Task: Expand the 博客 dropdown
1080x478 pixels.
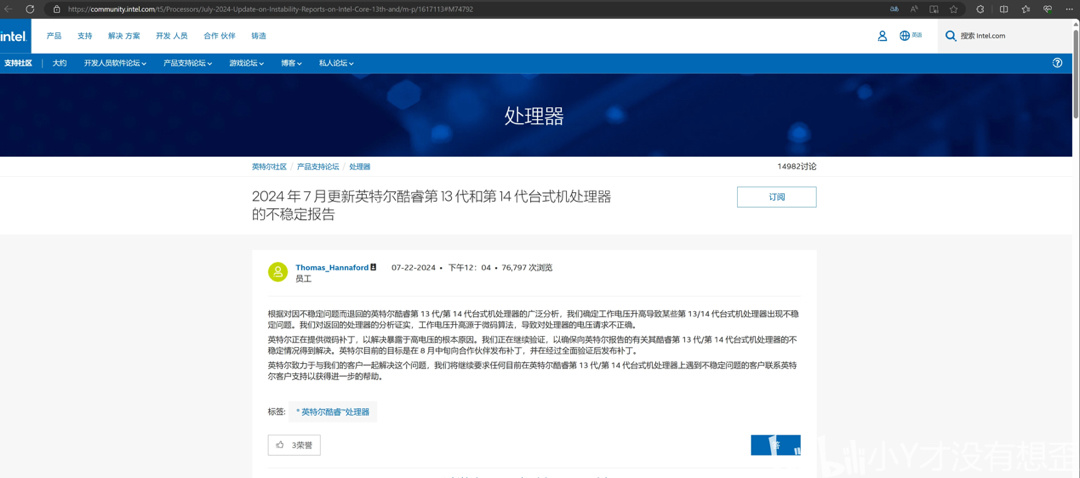Action: tap(291, 63)
